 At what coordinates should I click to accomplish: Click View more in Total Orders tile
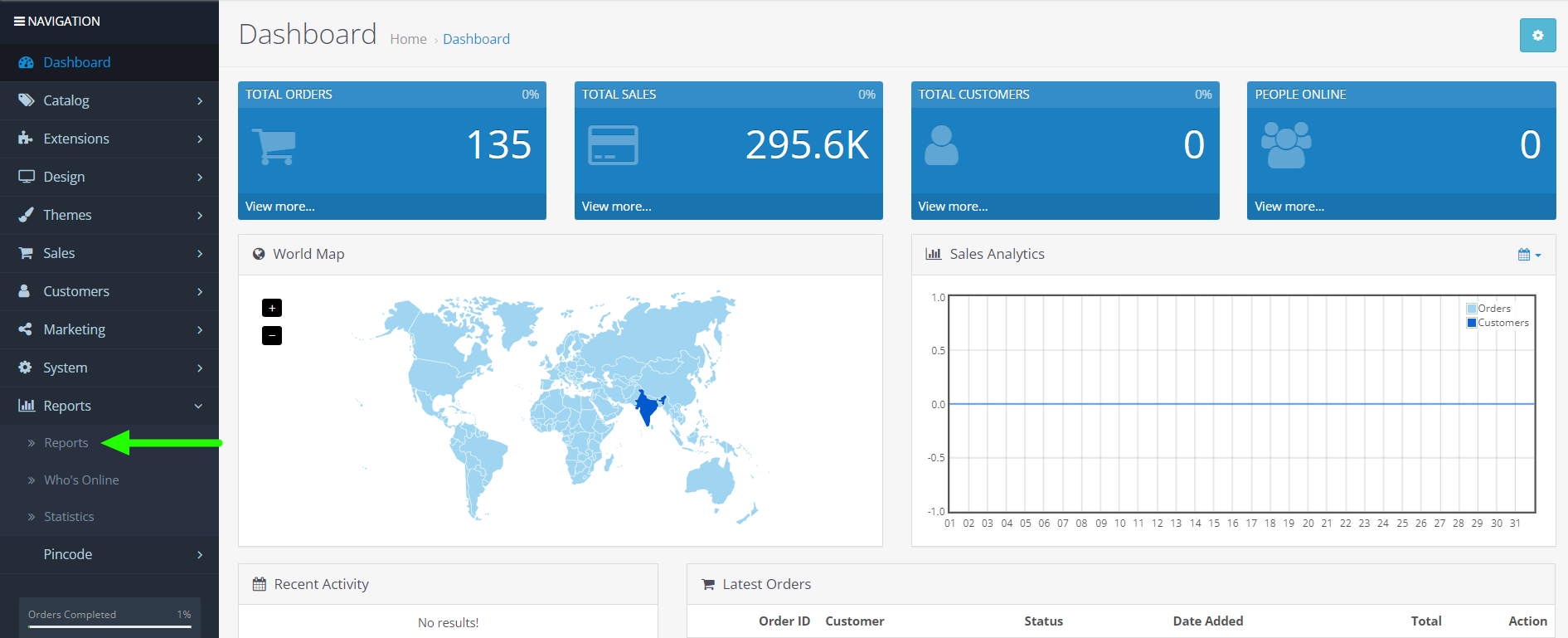click(x=280, y=207)
